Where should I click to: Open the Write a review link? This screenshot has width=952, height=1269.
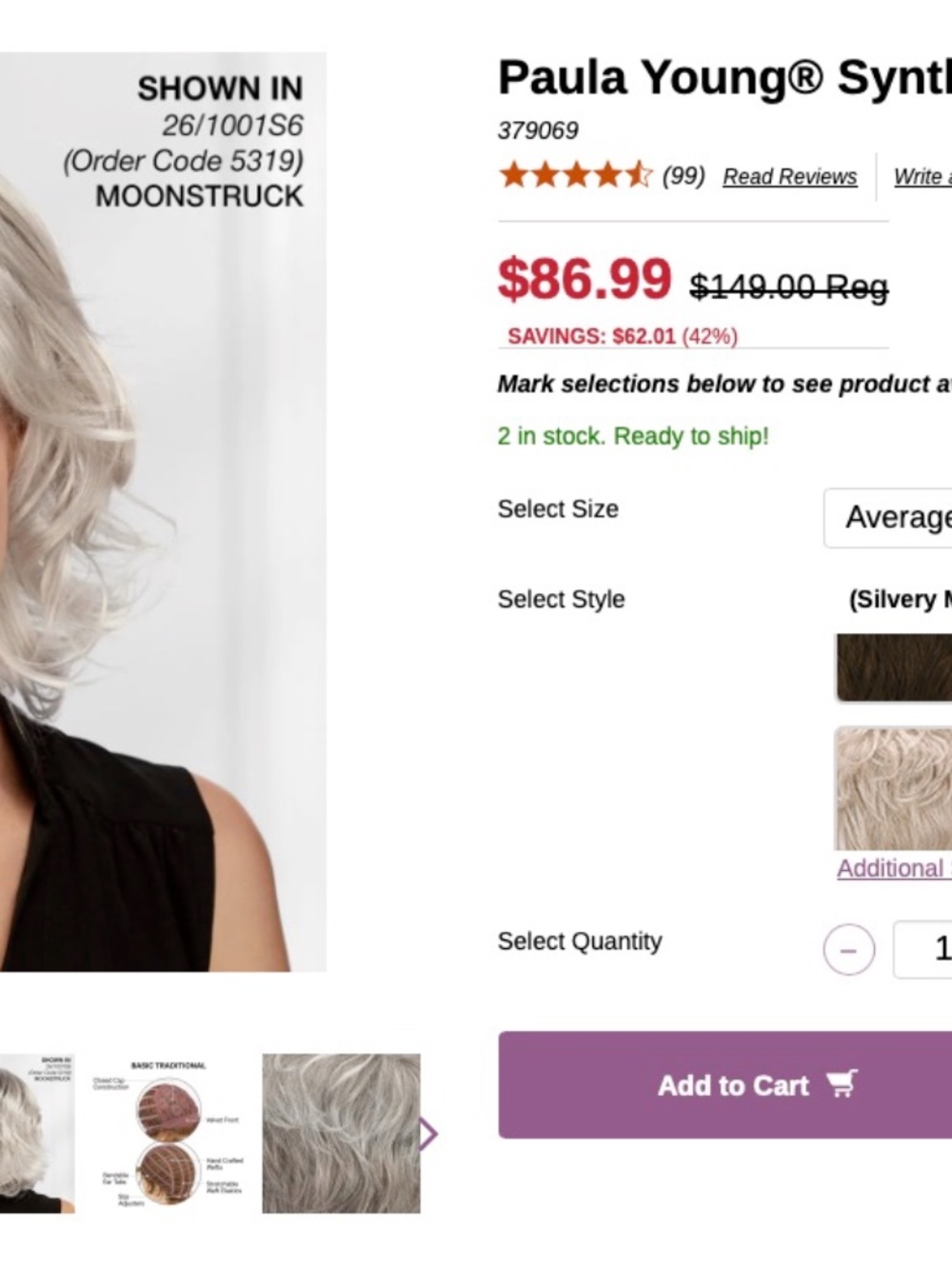(x=922, y=177)
